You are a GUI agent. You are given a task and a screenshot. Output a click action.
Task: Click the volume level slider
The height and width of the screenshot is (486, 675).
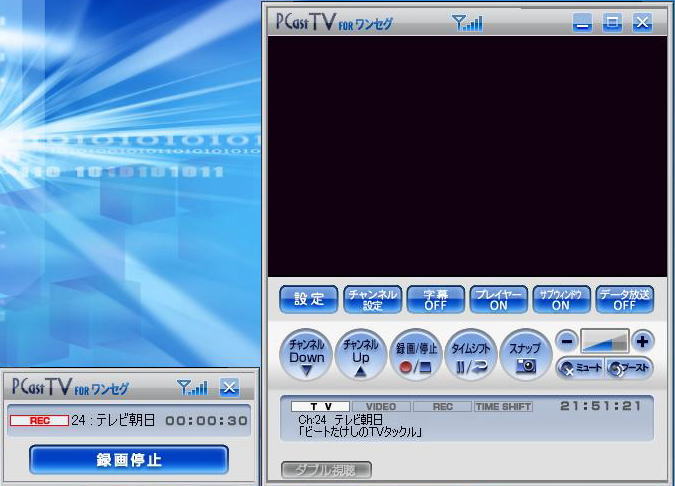605,341
